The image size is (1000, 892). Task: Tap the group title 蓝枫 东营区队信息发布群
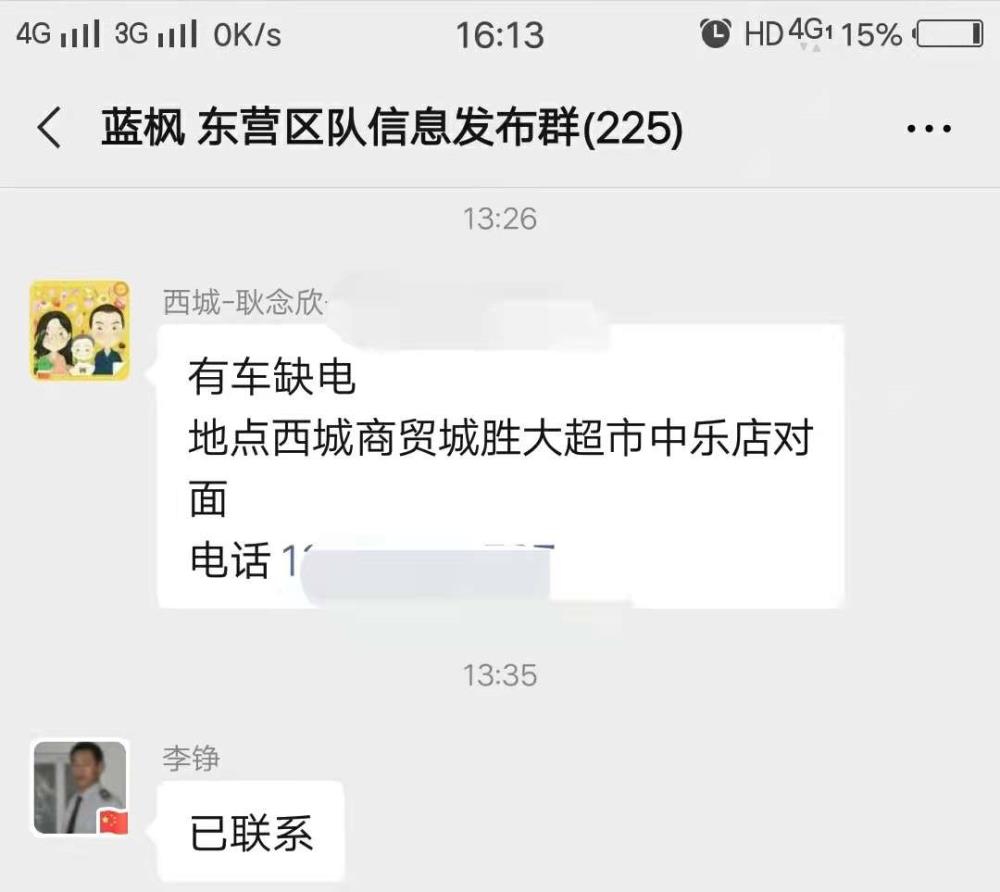tap(341, 128)
